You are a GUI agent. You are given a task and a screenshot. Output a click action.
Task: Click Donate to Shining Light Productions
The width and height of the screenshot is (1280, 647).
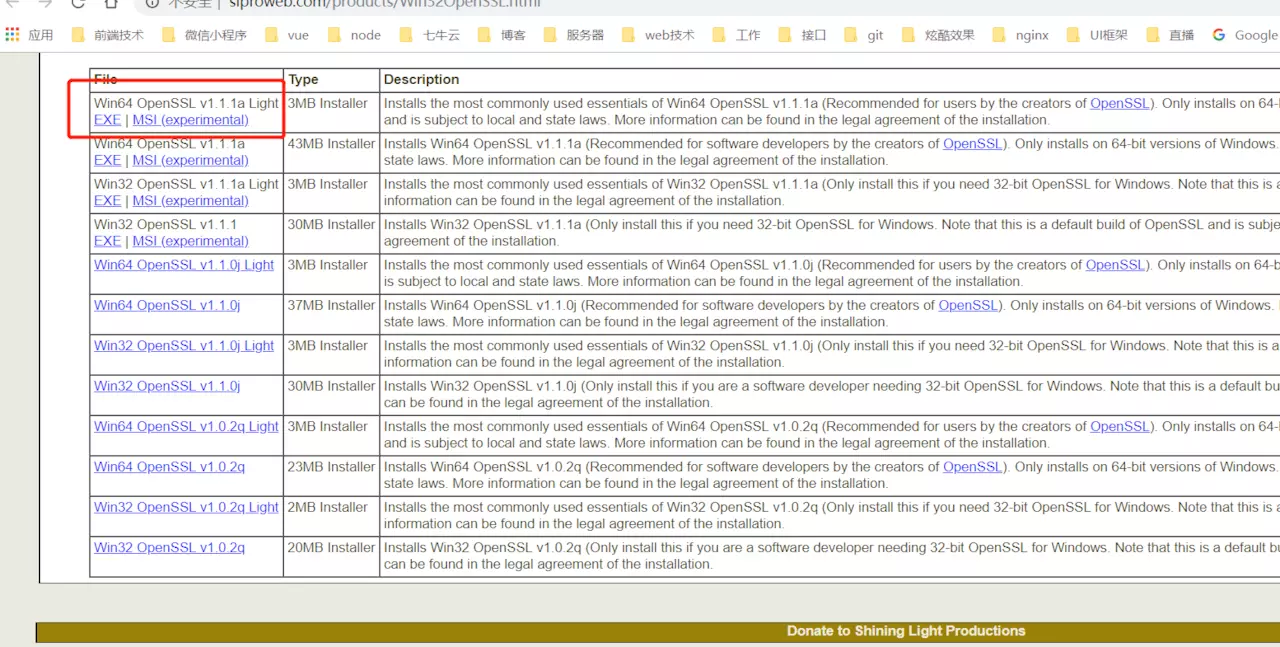click(905, 630)
